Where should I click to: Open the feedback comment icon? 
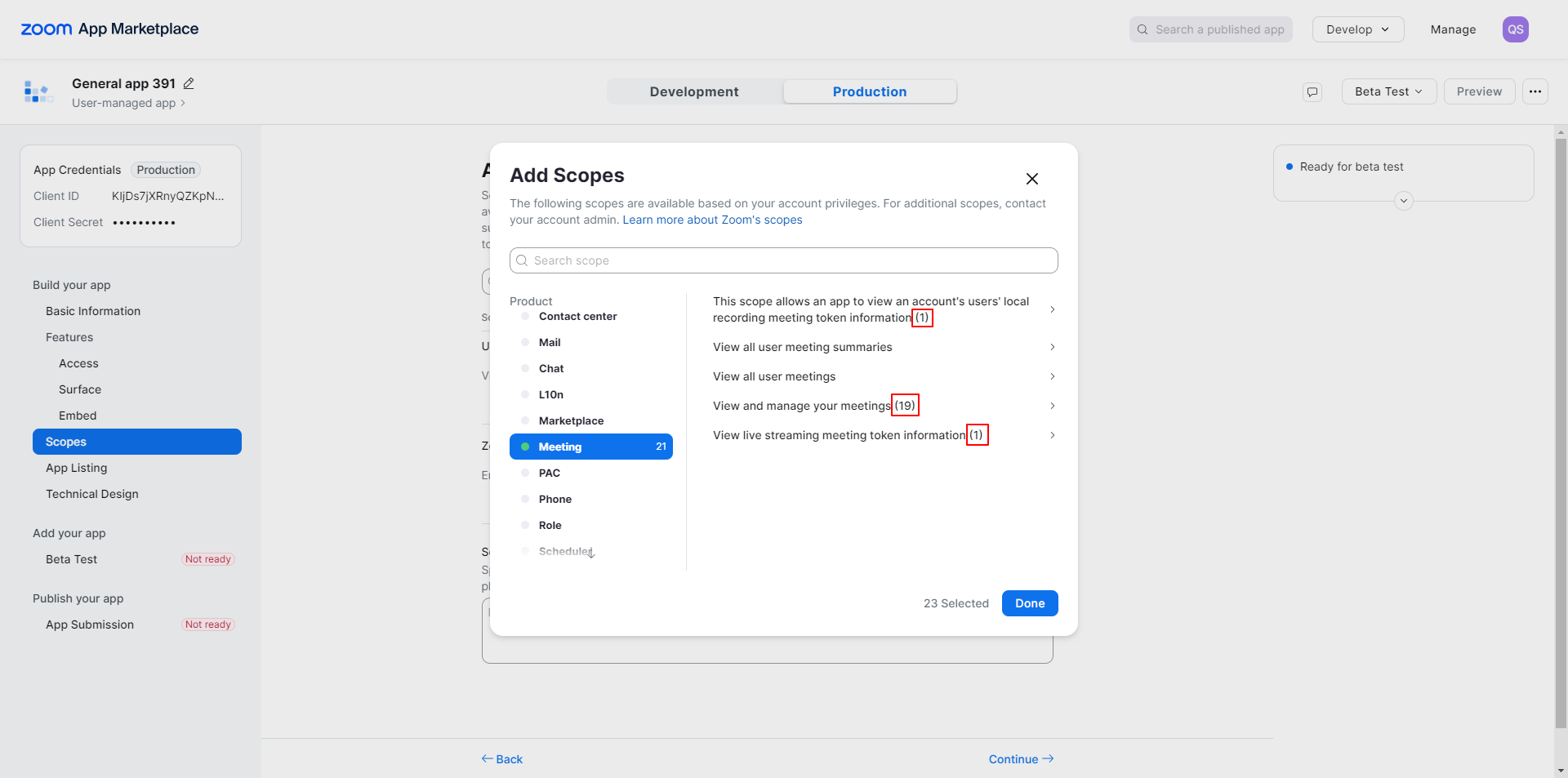(1312, 91)
